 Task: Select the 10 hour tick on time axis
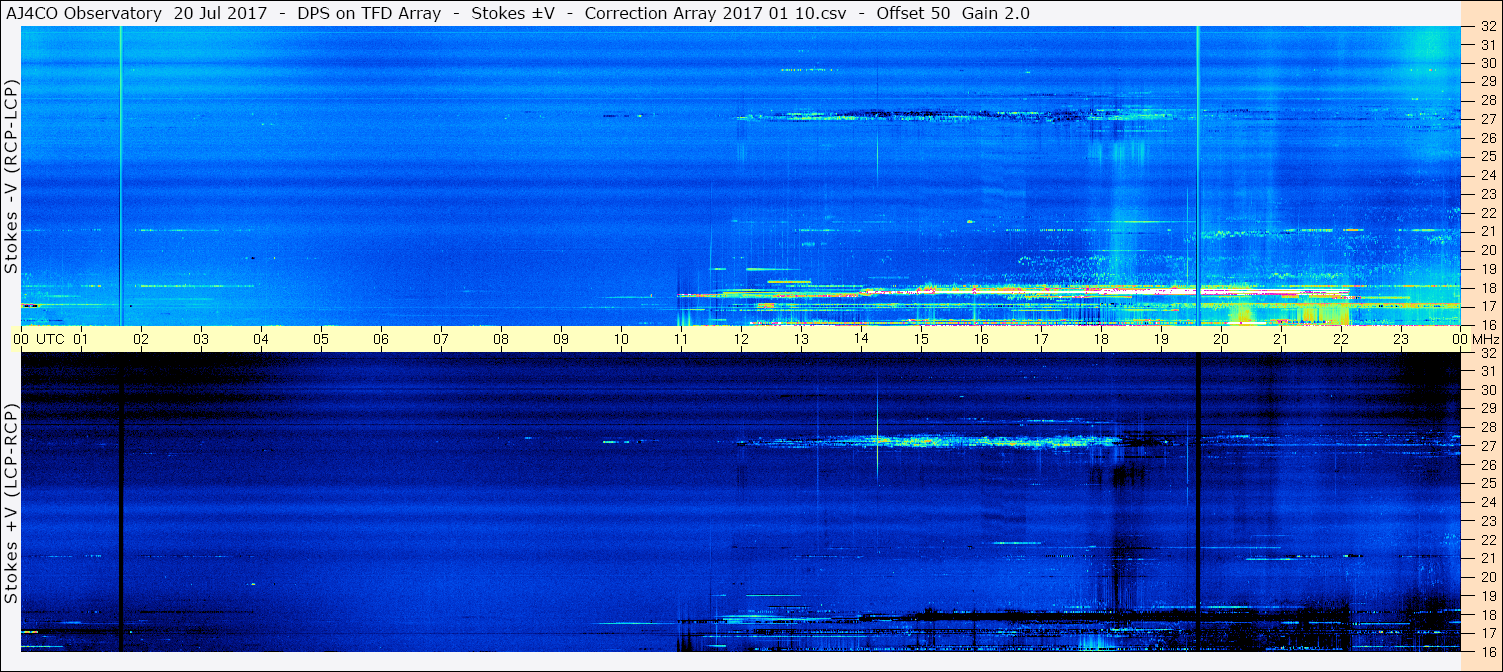621,339
